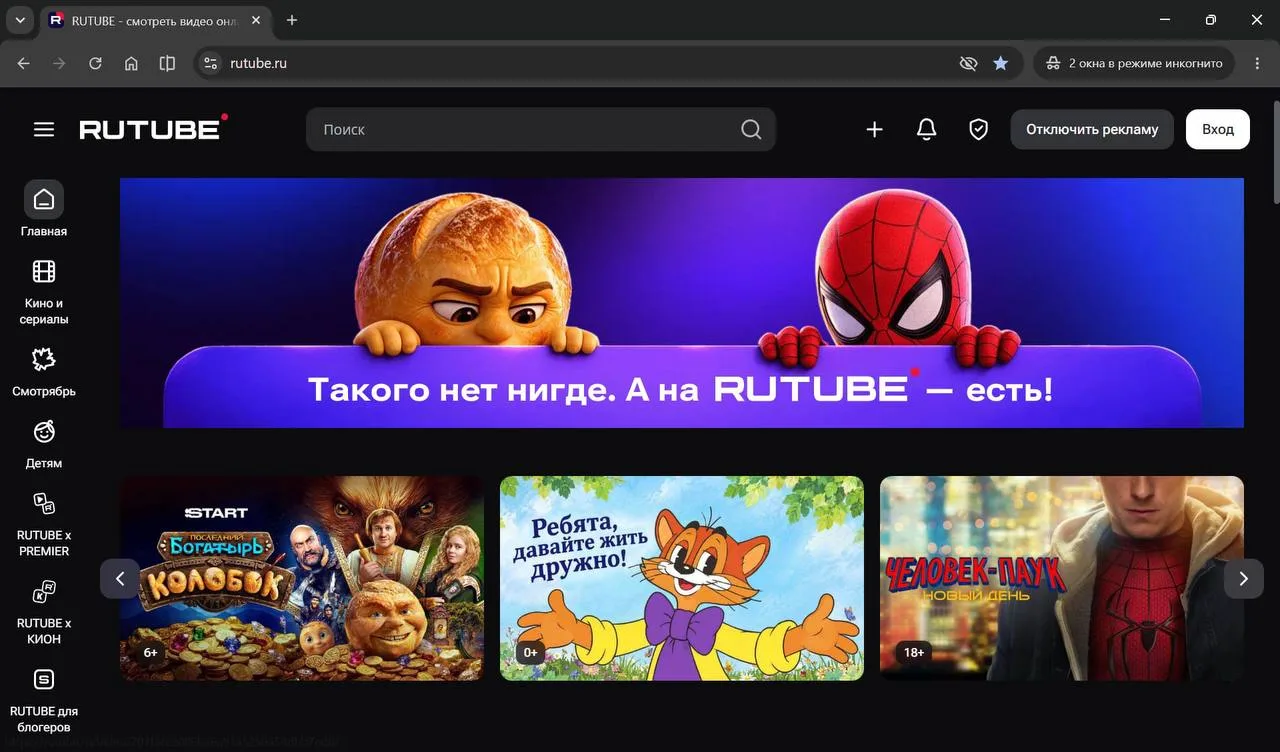Click the bookmark star in address bar
Screen dimensions: 1280x752
(1000, 63)
